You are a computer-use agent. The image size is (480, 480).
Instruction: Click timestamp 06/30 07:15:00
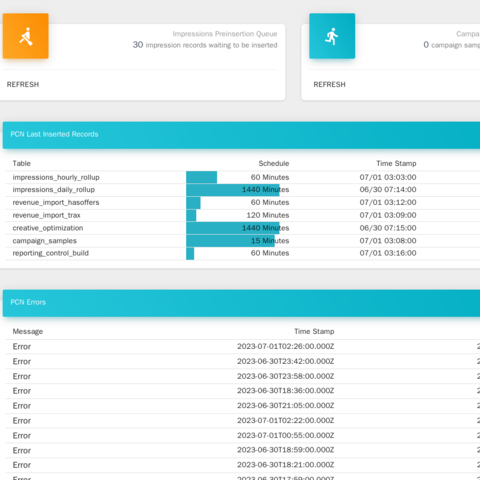click(388, 228)
